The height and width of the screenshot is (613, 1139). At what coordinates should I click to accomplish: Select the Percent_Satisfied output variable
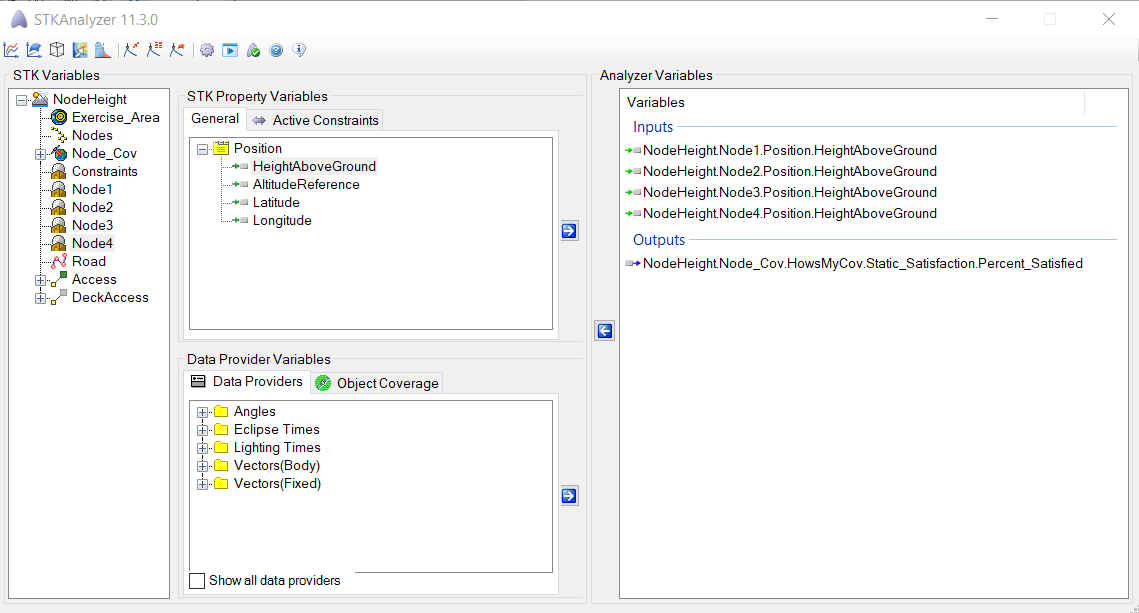click(862, 264)
